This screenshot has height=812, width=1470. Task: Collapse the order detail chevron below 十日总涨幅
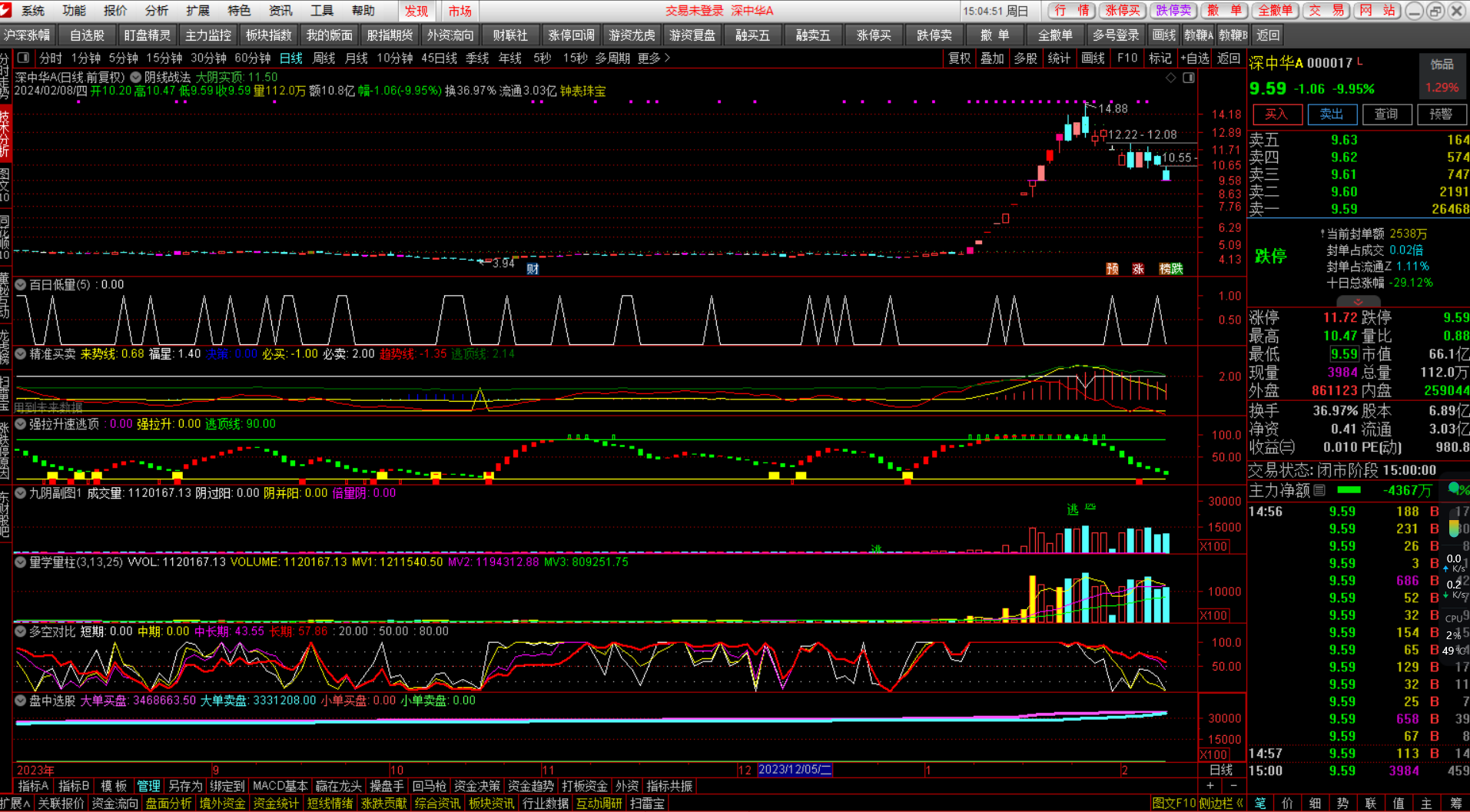1358,302
